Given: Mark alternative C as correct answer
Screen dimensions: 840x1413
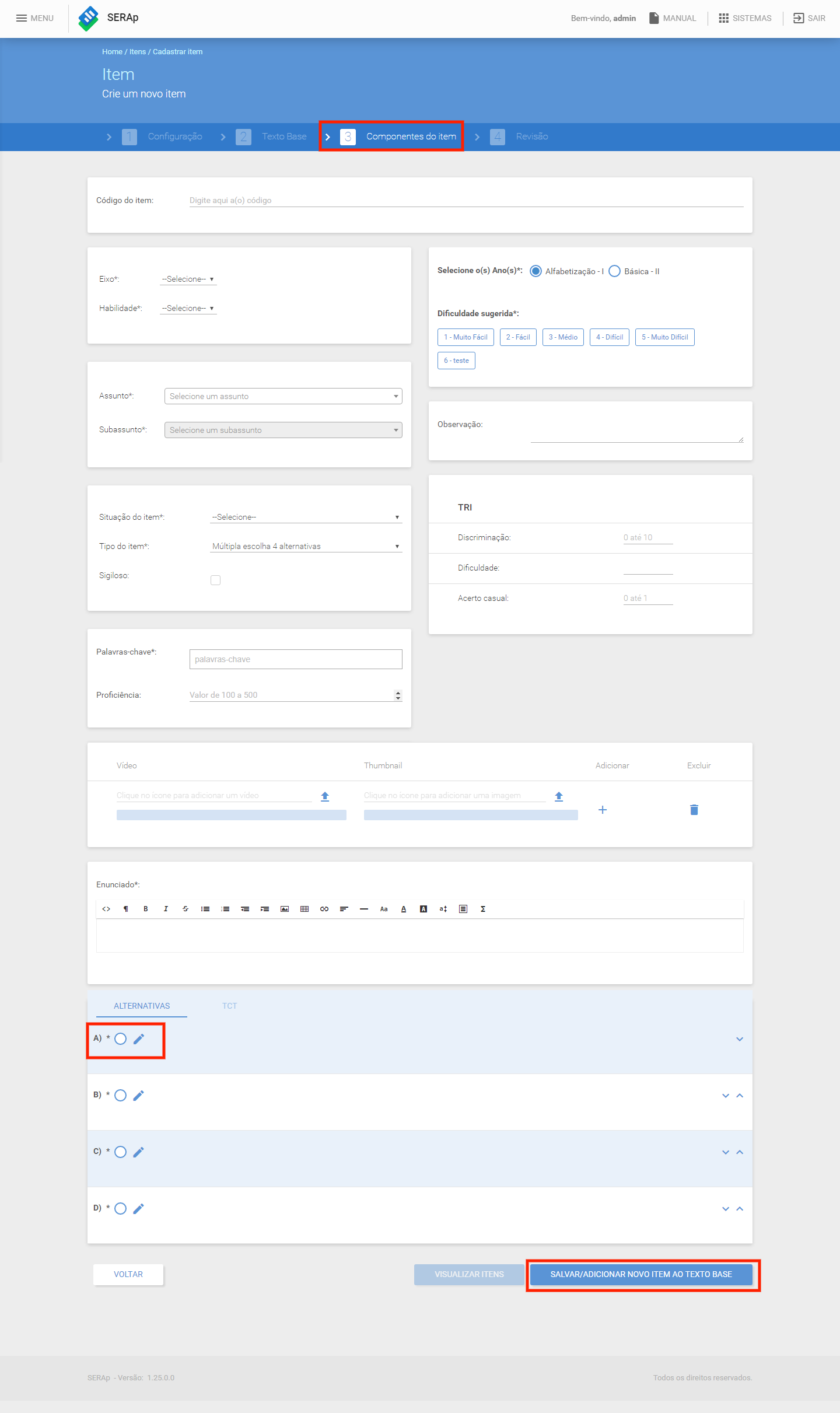Looking at the screenshot, I should point(120,1152).
